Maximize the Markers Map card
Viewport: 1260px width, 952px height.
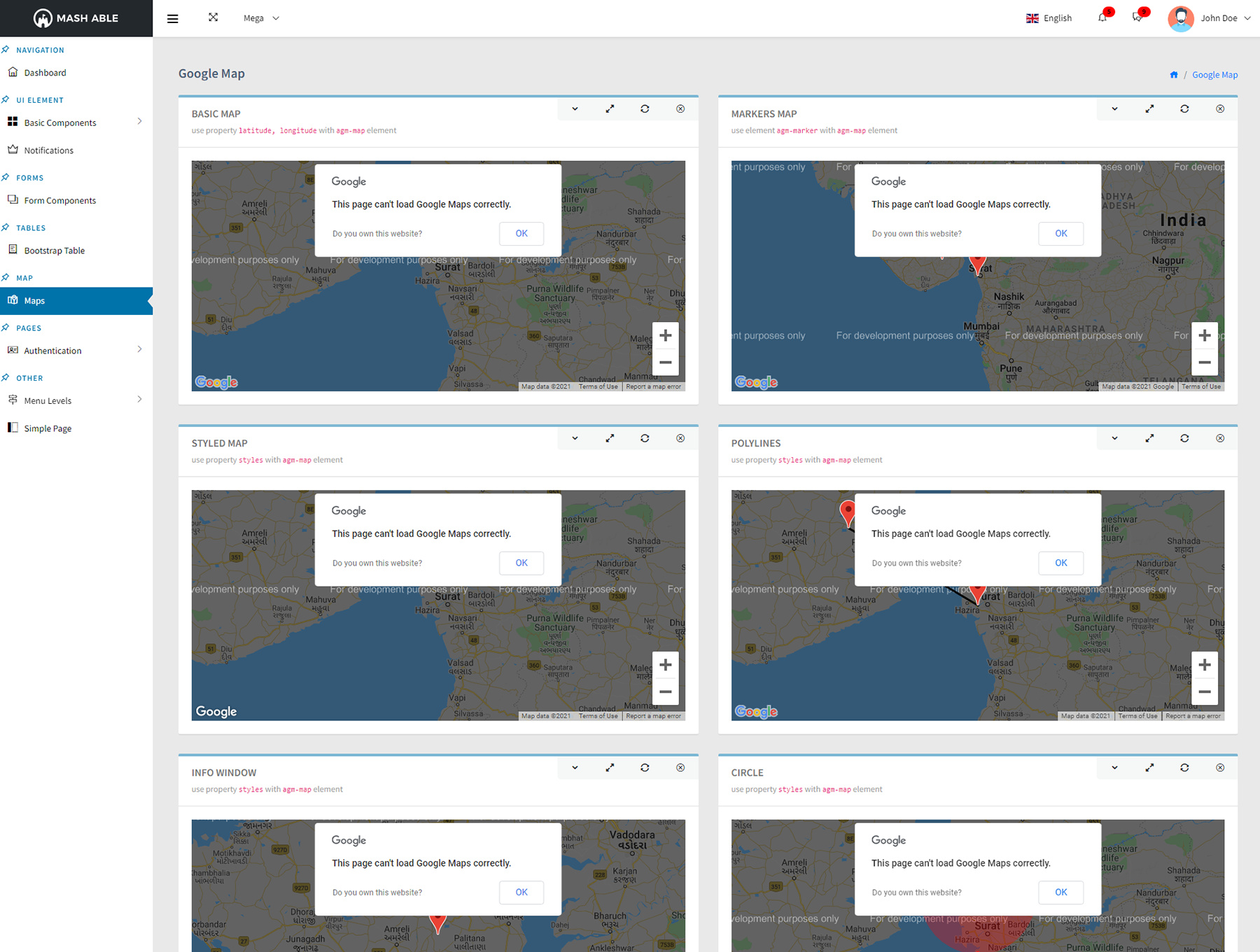tap(1149, 109)
